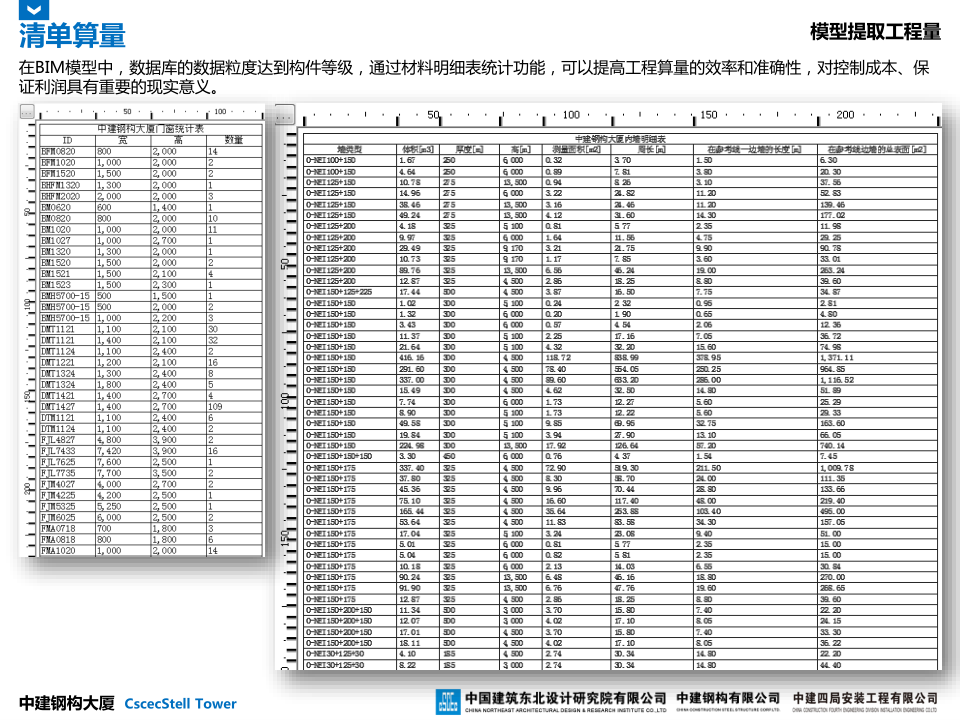Click the 中建四局安装工程有限公司 footer name
Image resolution: width=960 pixels, height=720 pixels.
pyautogui.click(x=865, y=698)
